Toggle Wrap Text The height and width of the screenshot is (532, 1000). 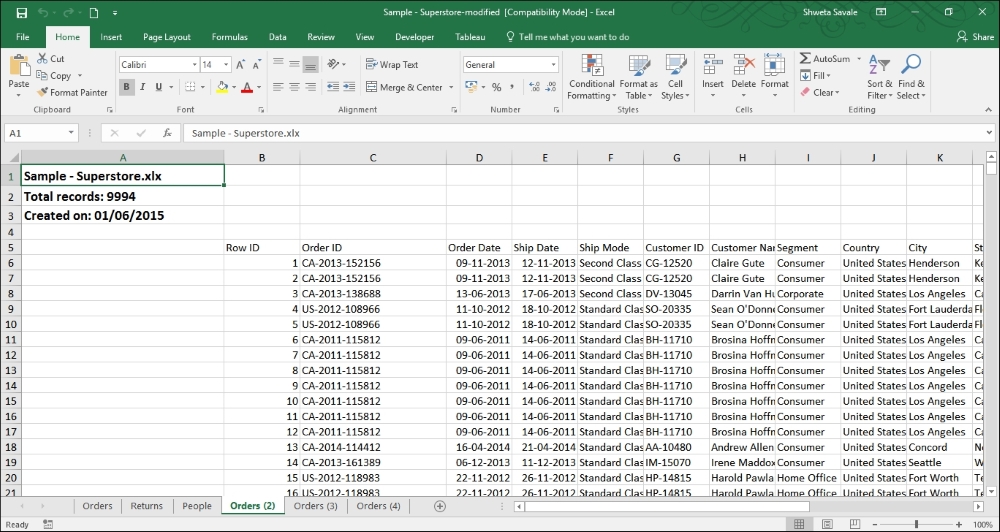[392, 64]
